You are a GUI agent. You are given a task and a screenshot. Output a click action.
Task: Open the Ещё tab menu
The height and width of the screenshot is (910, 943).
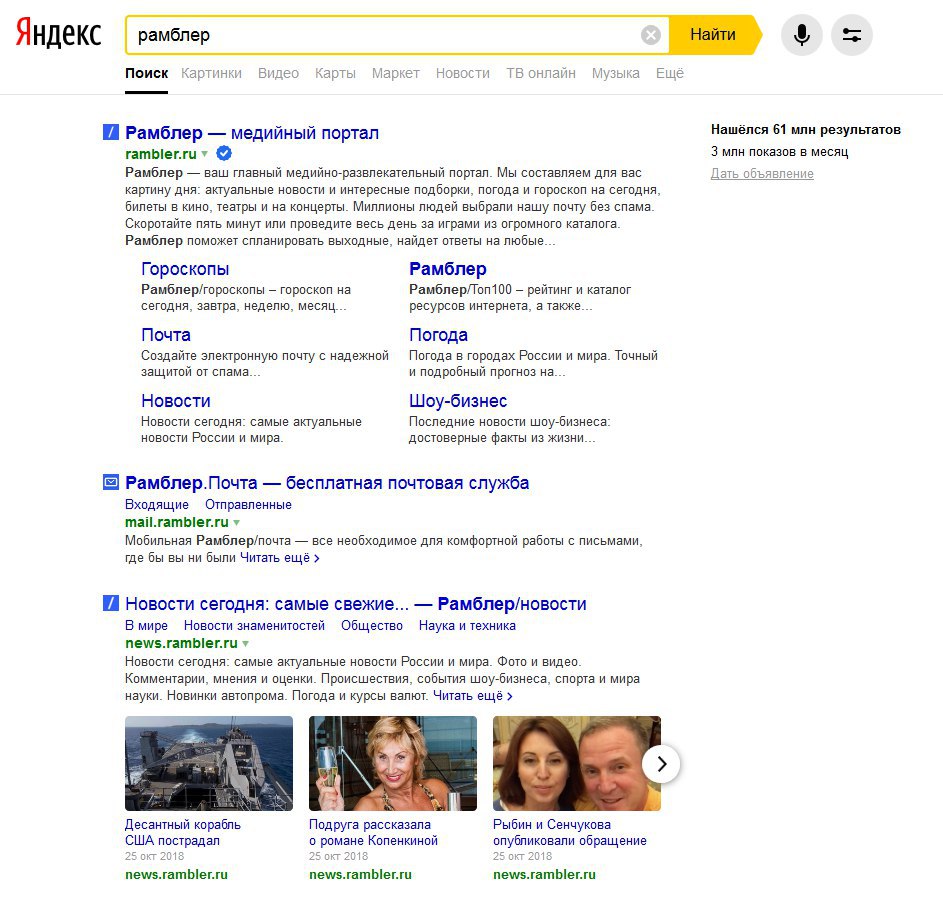click(669, 73)
